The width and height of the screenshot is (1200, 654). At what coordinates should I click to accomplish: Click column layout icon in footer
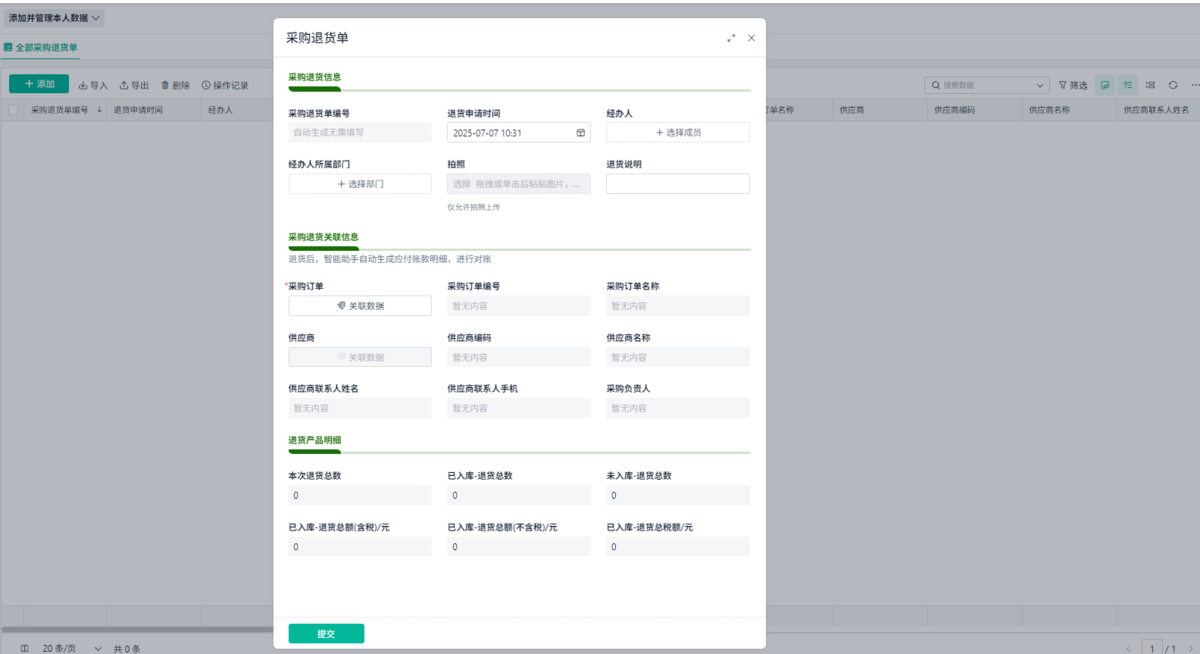click(x=25, y=648)
